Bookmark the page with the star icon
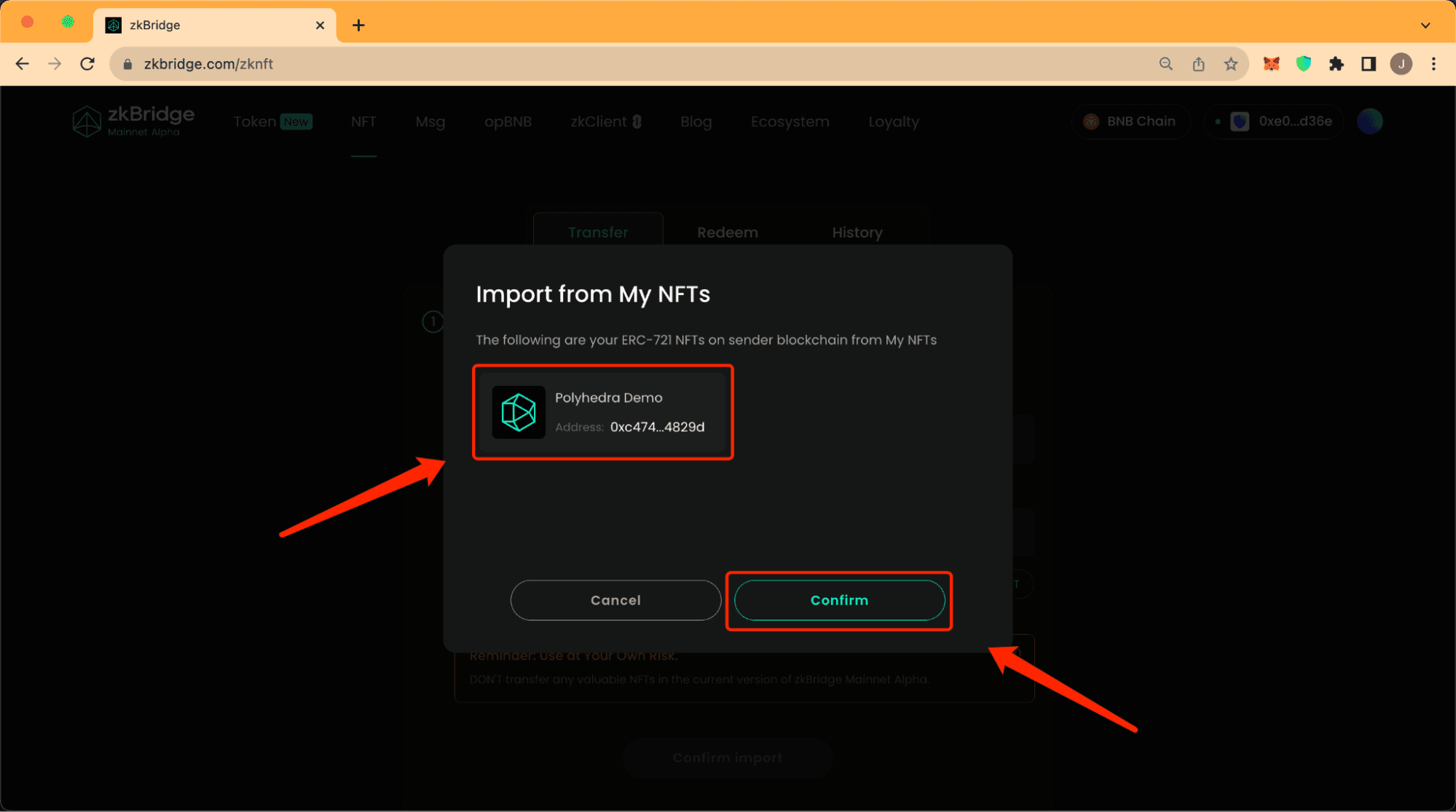The height and width of the screenshot is (812, 1456). pos(1231,64)
